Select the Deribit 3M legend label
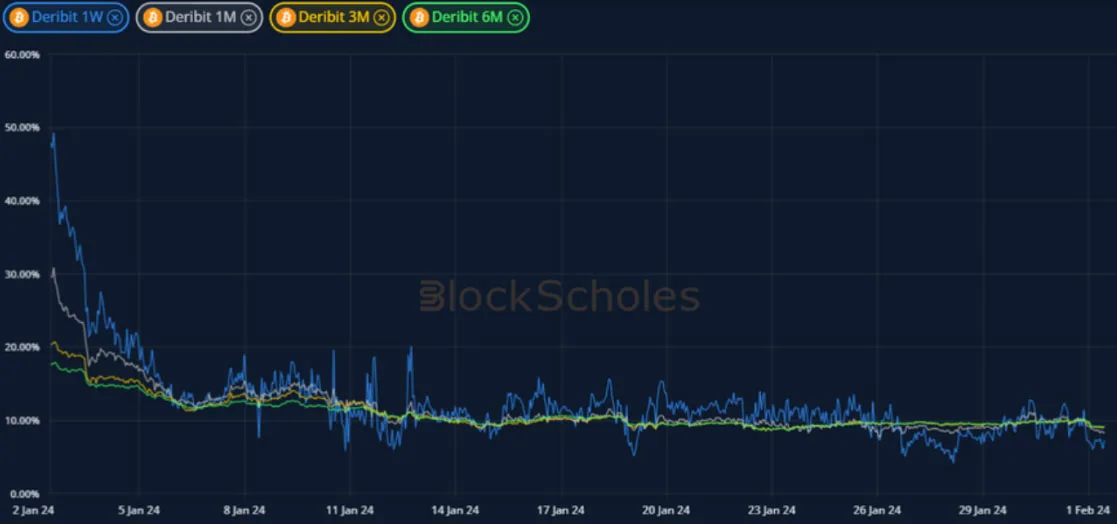1117x524 pixels. click(x=334, y=18)
